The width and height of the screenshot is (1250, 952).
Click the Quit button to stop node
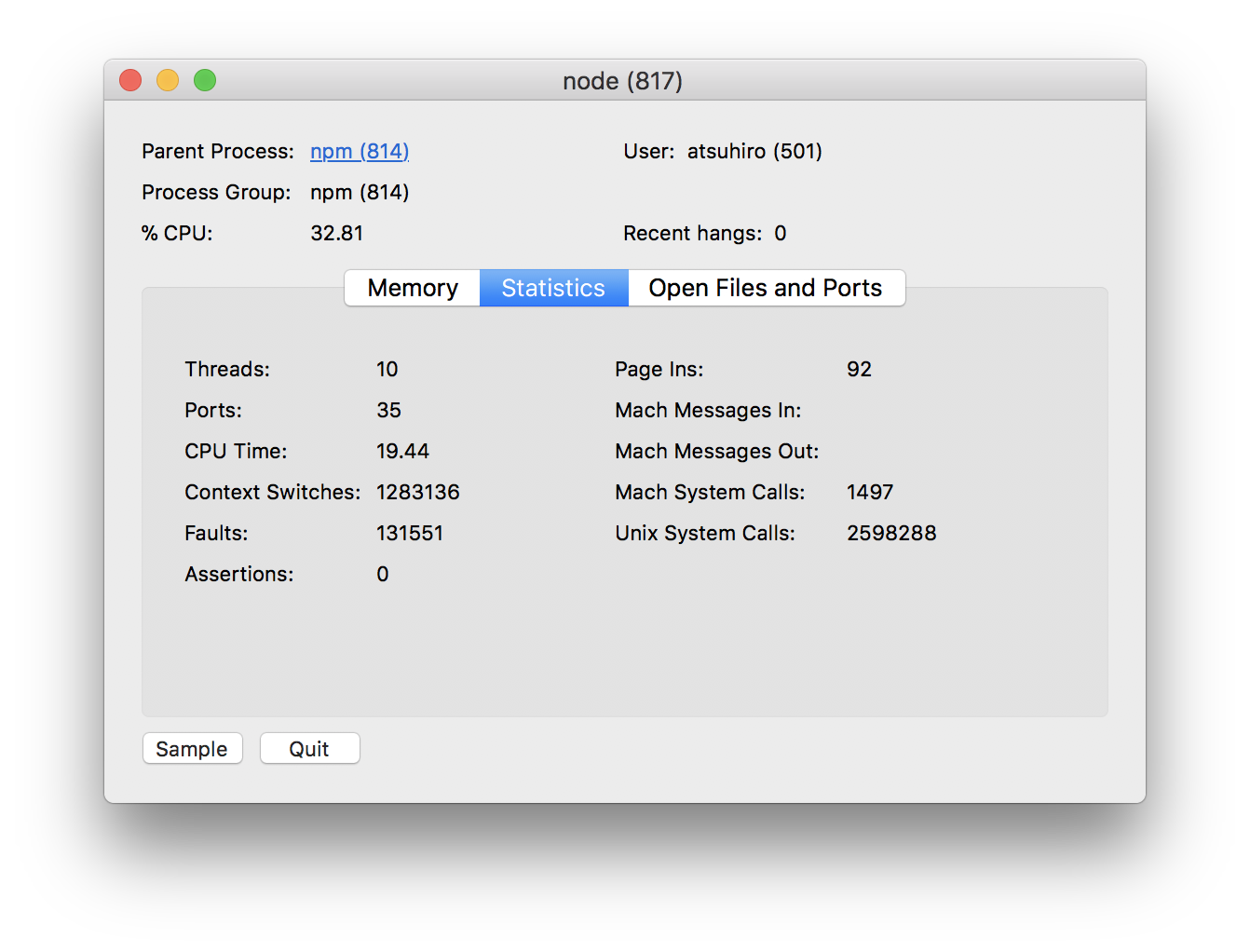(x=309, y=748)
